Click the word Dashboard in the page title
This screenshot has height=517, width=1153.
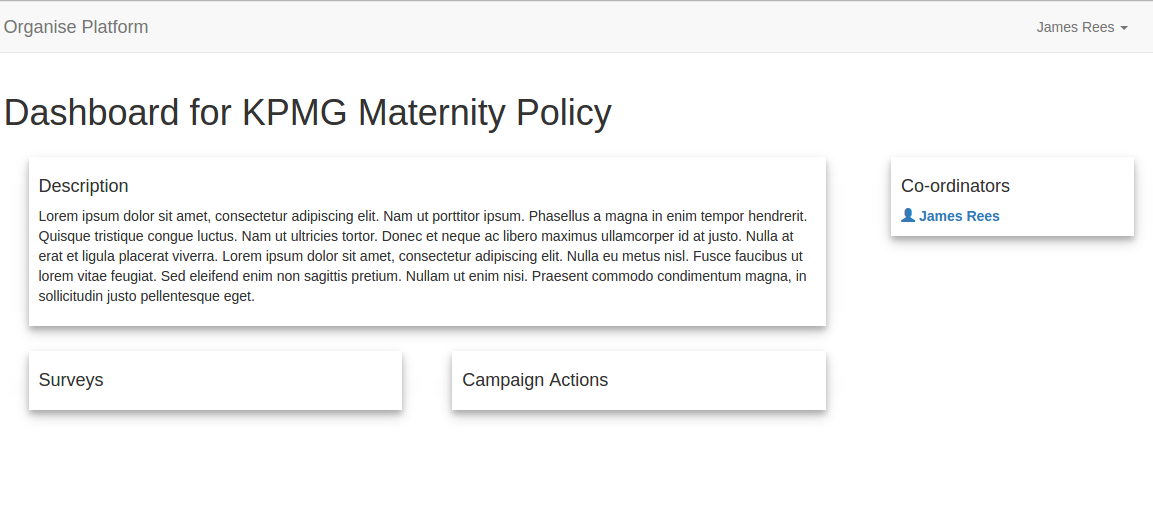click(x=92, y=113)
